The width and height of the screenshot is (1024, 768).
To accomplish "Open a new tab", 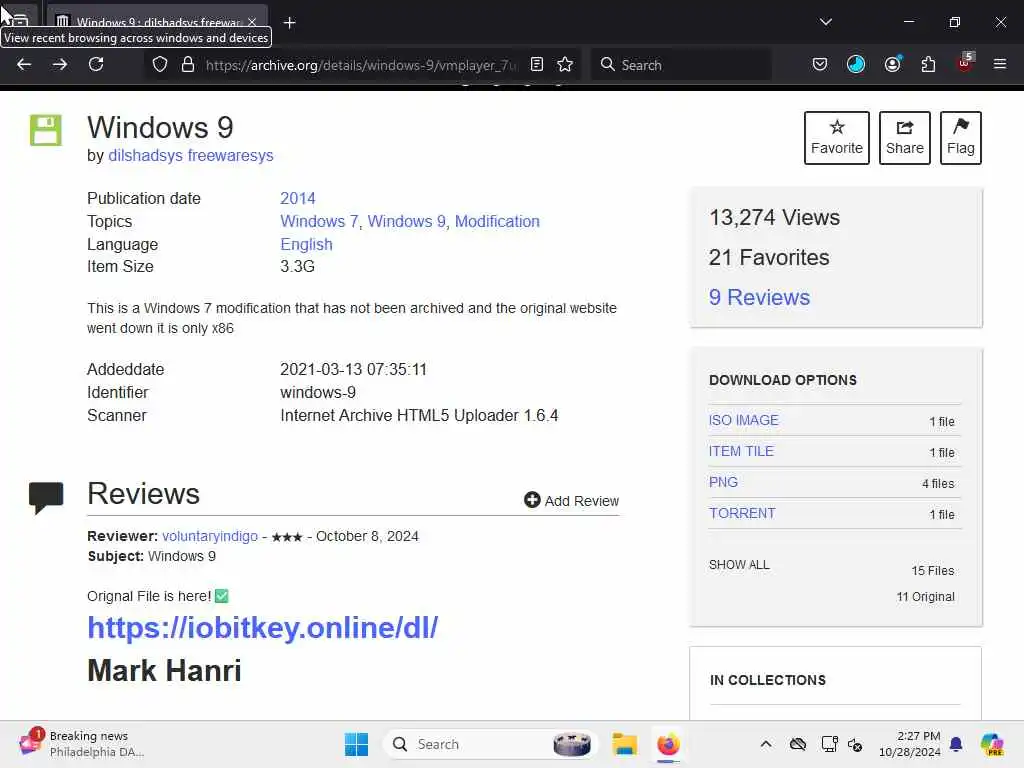I will click(x=289, y=23).
